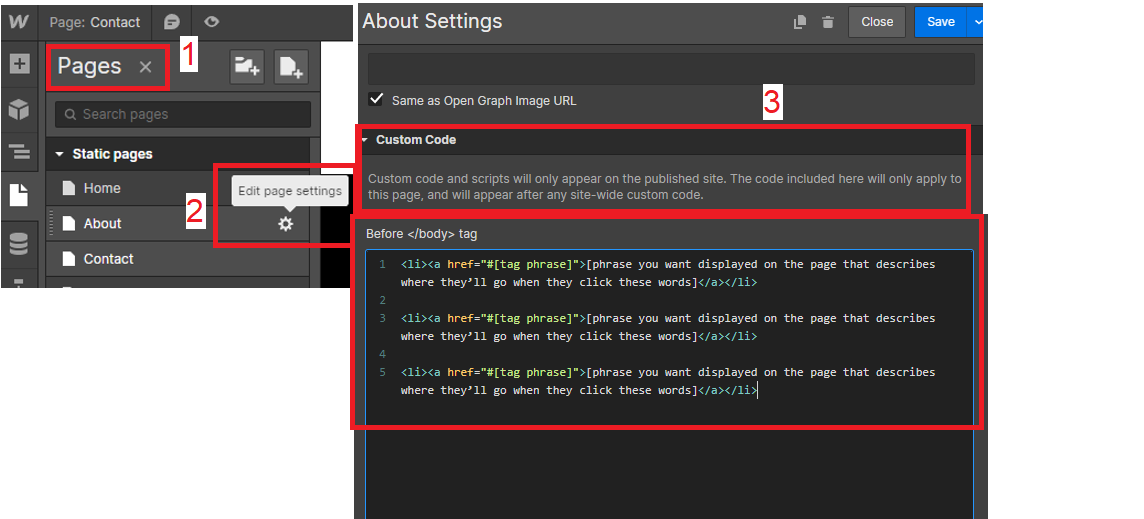Image resolution: width=1144 pixels, height=519 pixels.
Task: Click the Page: Contact label
Action: click(95, 22)
